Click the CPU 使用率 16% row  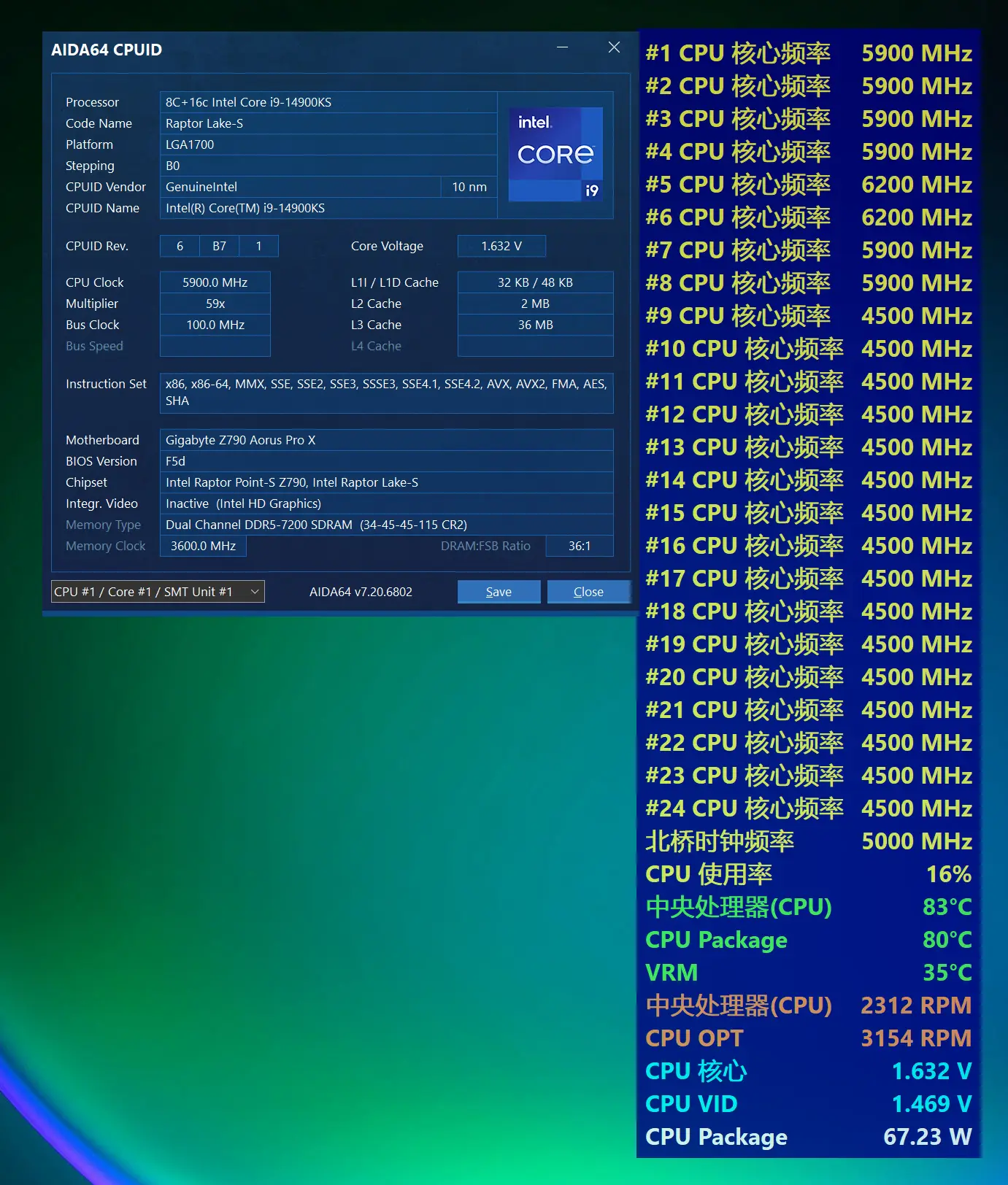click(809, 874)
